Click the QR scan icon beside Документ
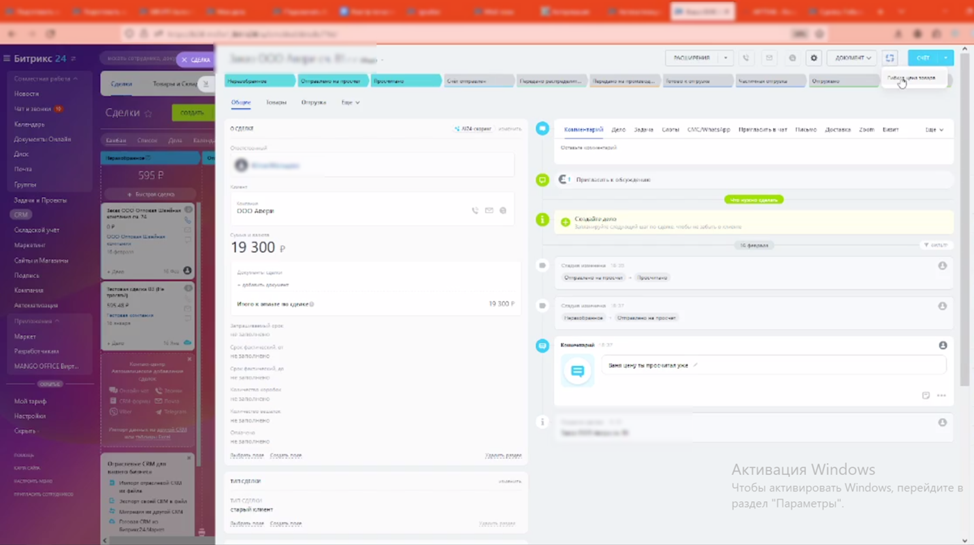 coord(890,58)
